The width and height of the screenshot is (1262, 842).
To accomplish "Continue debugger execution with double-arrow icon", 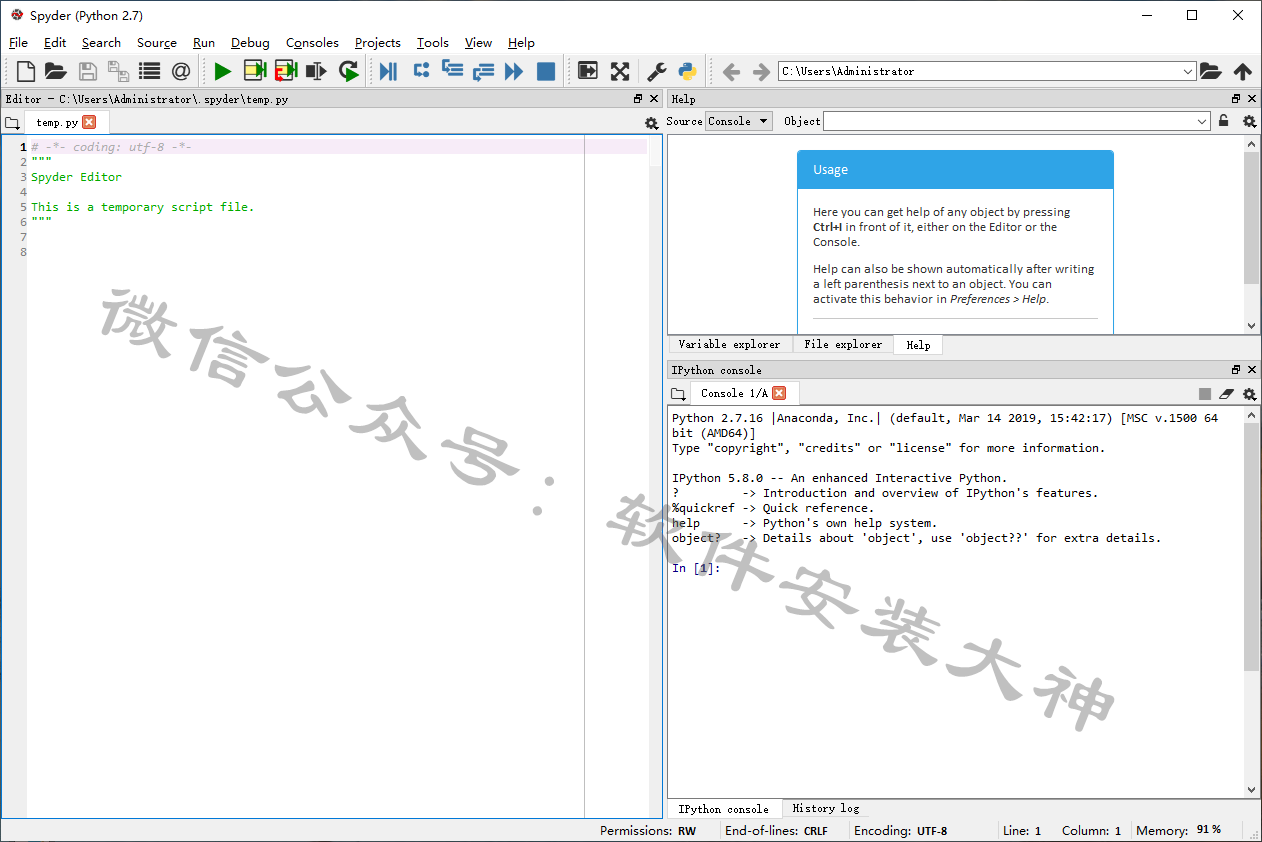I will pos(514,71).
